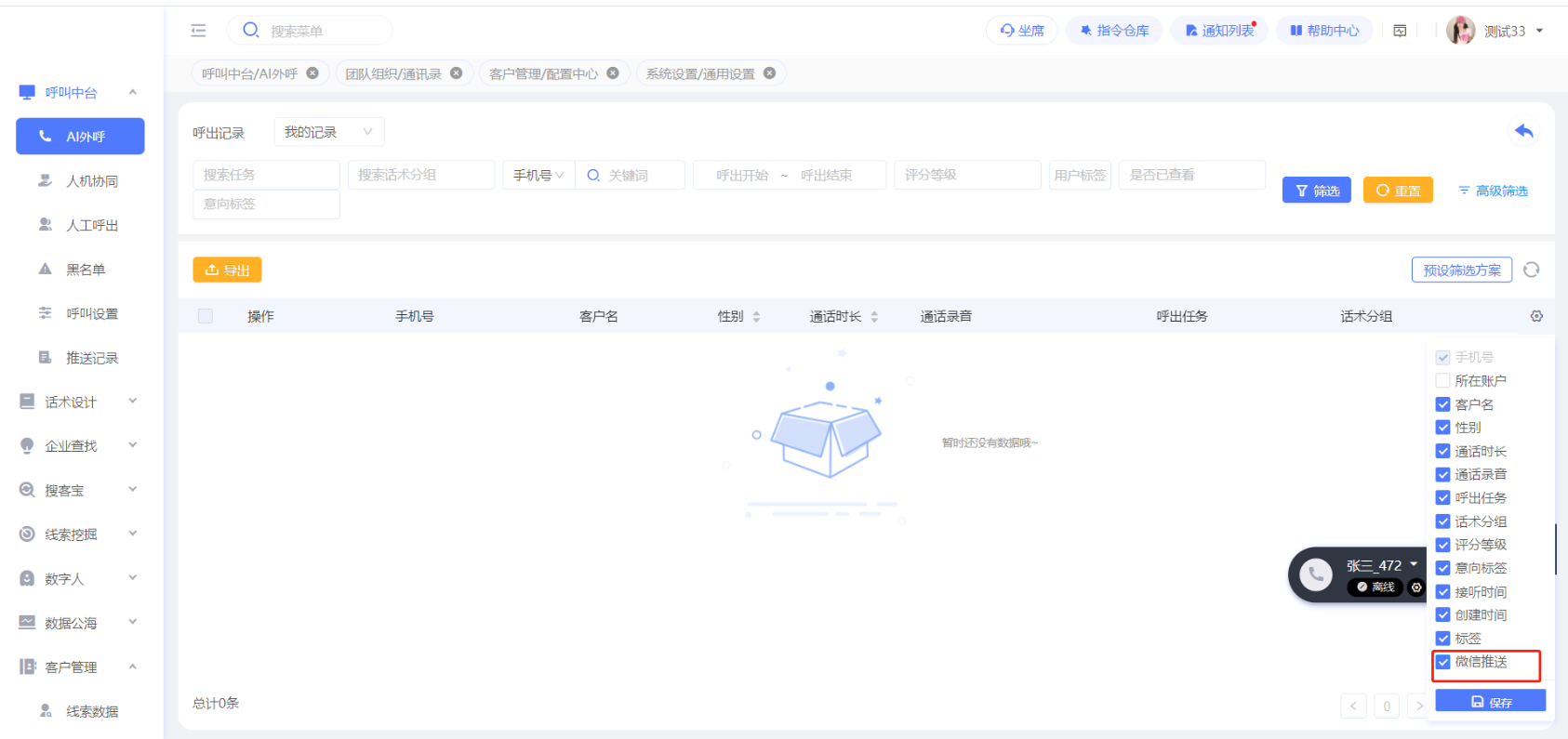
Task: Click the 搜索任务 input field
Action: coord(266,175)
